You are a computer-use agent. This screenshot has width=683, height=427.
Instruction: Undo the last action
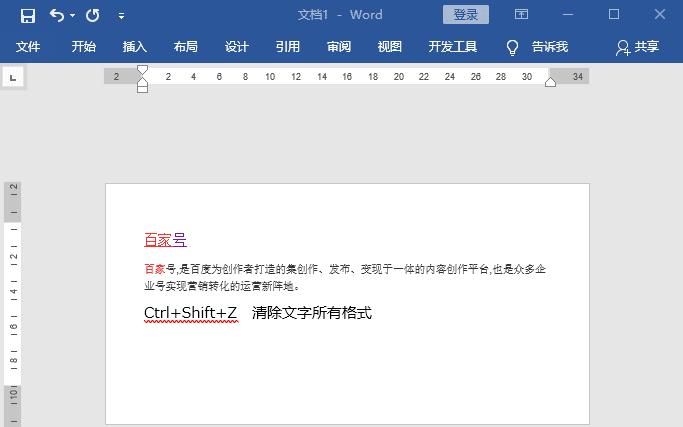coord(57,15)
